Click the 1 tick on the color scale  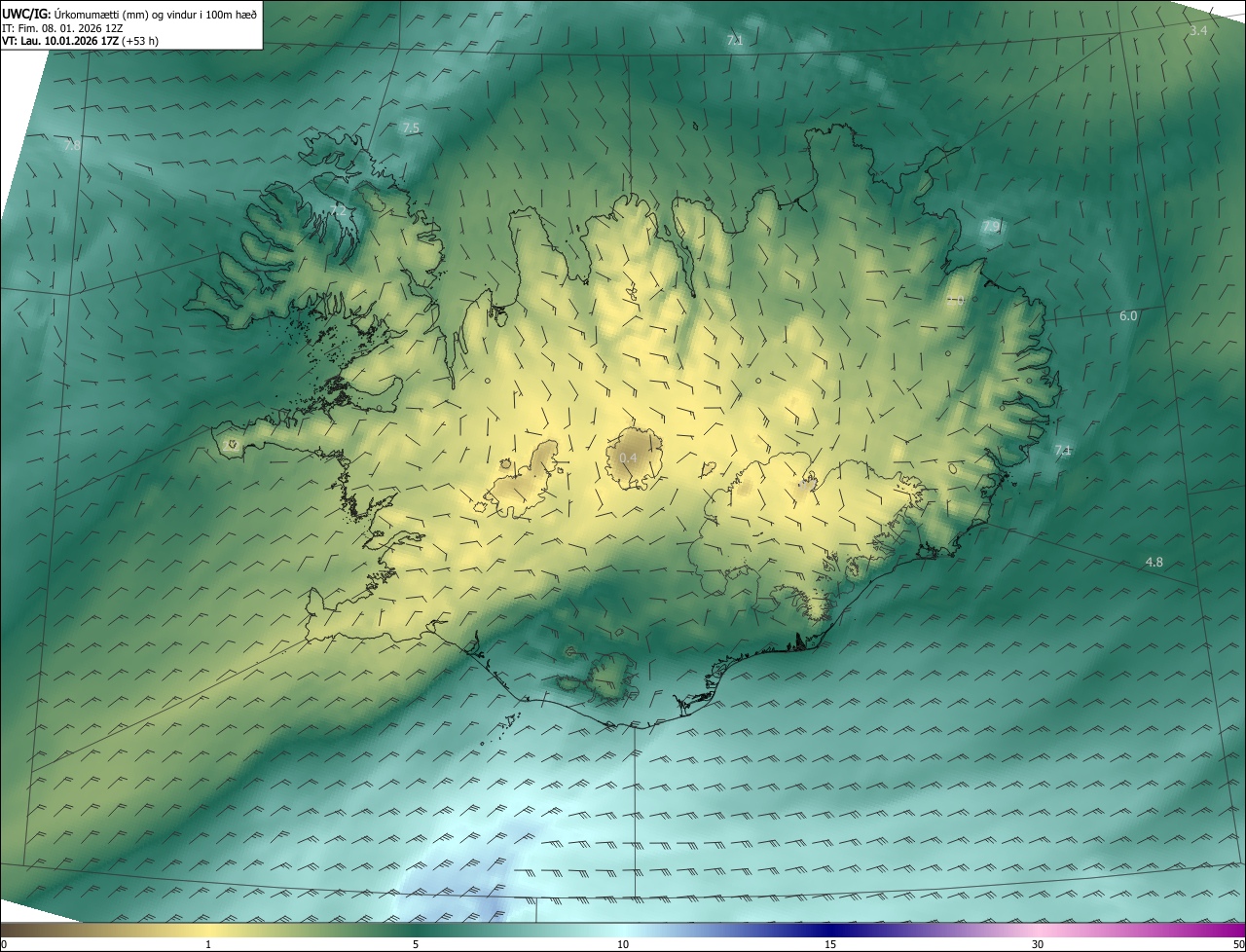(208, 944)
